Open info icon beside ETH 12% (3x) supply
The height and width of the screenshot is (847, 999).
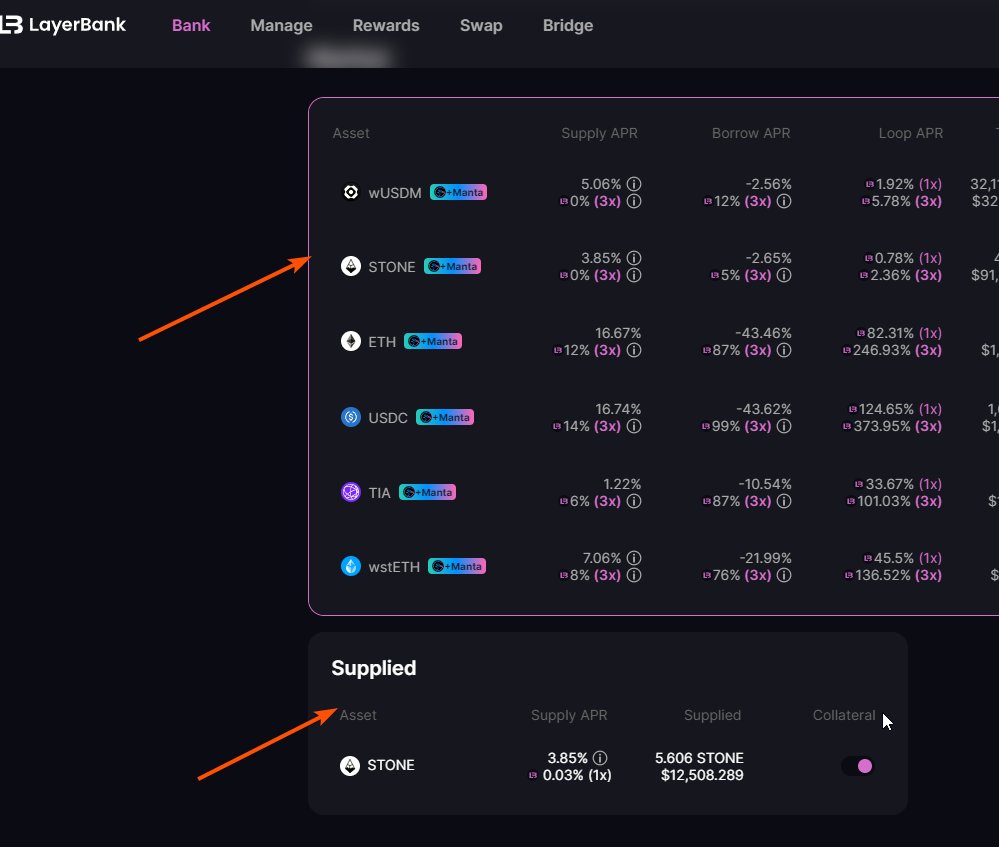634,351
